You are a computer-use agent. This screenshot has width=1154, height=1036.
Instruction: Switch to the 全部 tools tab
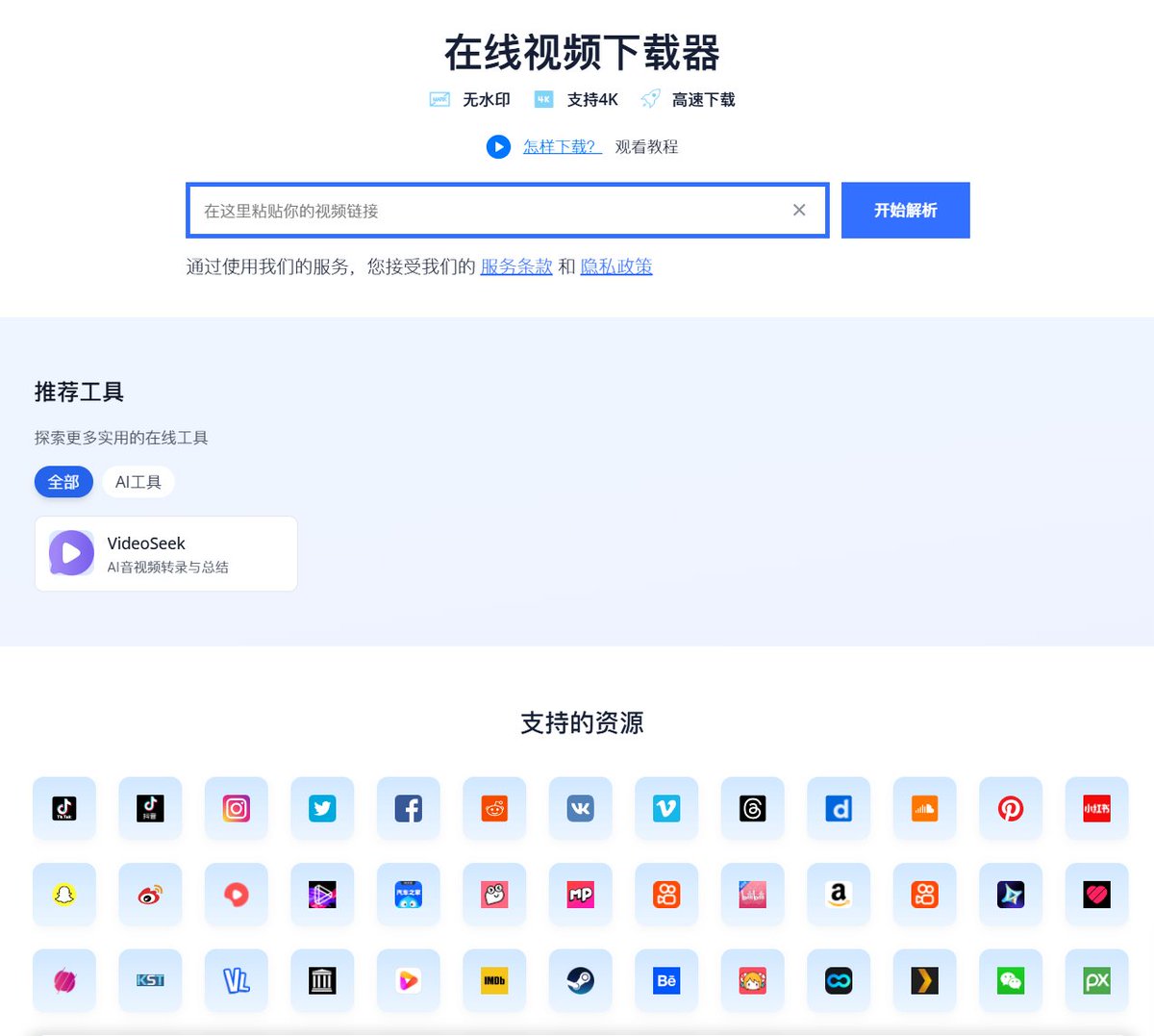63,482
